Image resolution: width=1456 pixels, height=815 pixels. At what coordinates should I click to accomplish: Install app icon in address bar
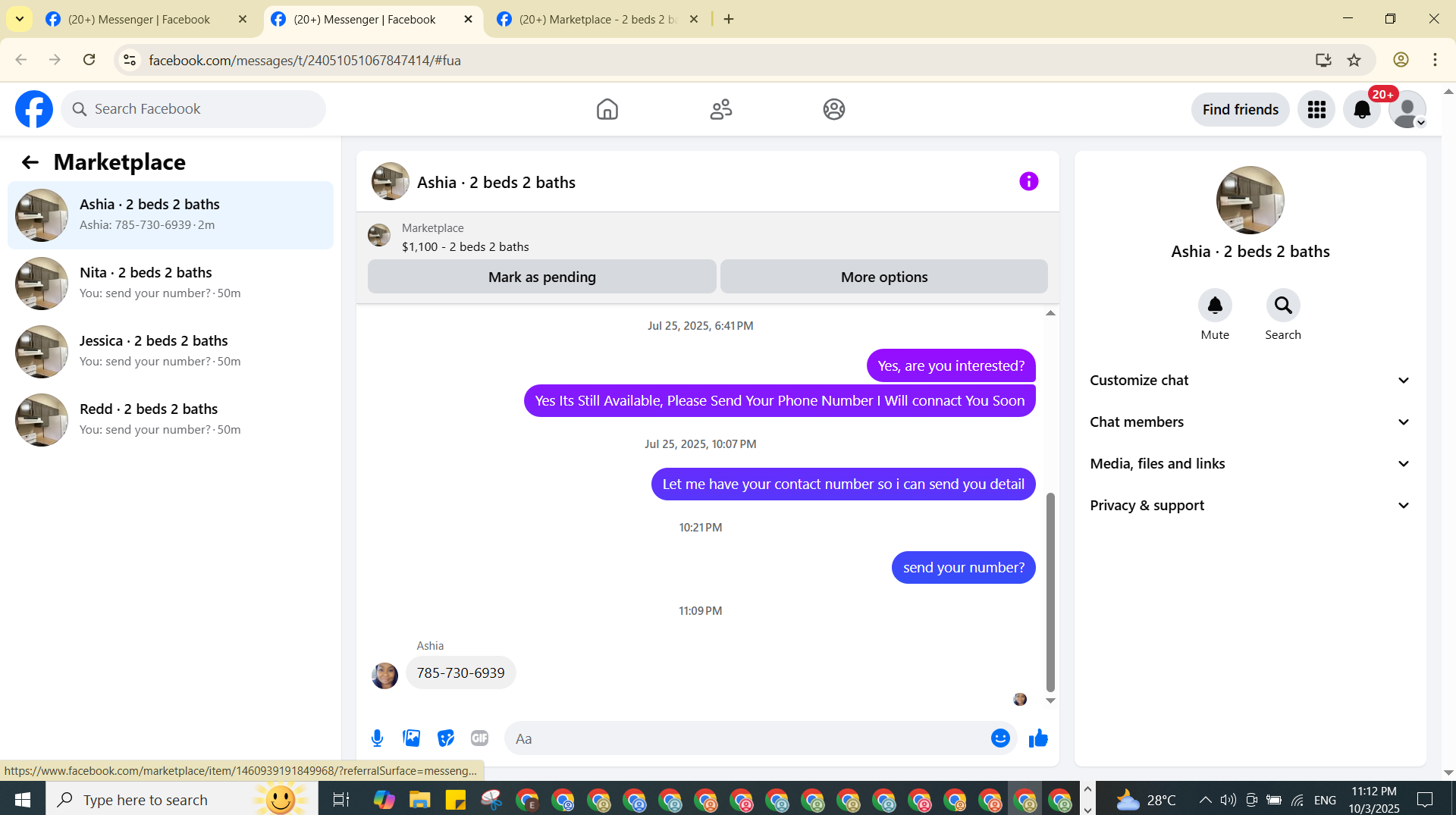click(x=1323, y=60)
